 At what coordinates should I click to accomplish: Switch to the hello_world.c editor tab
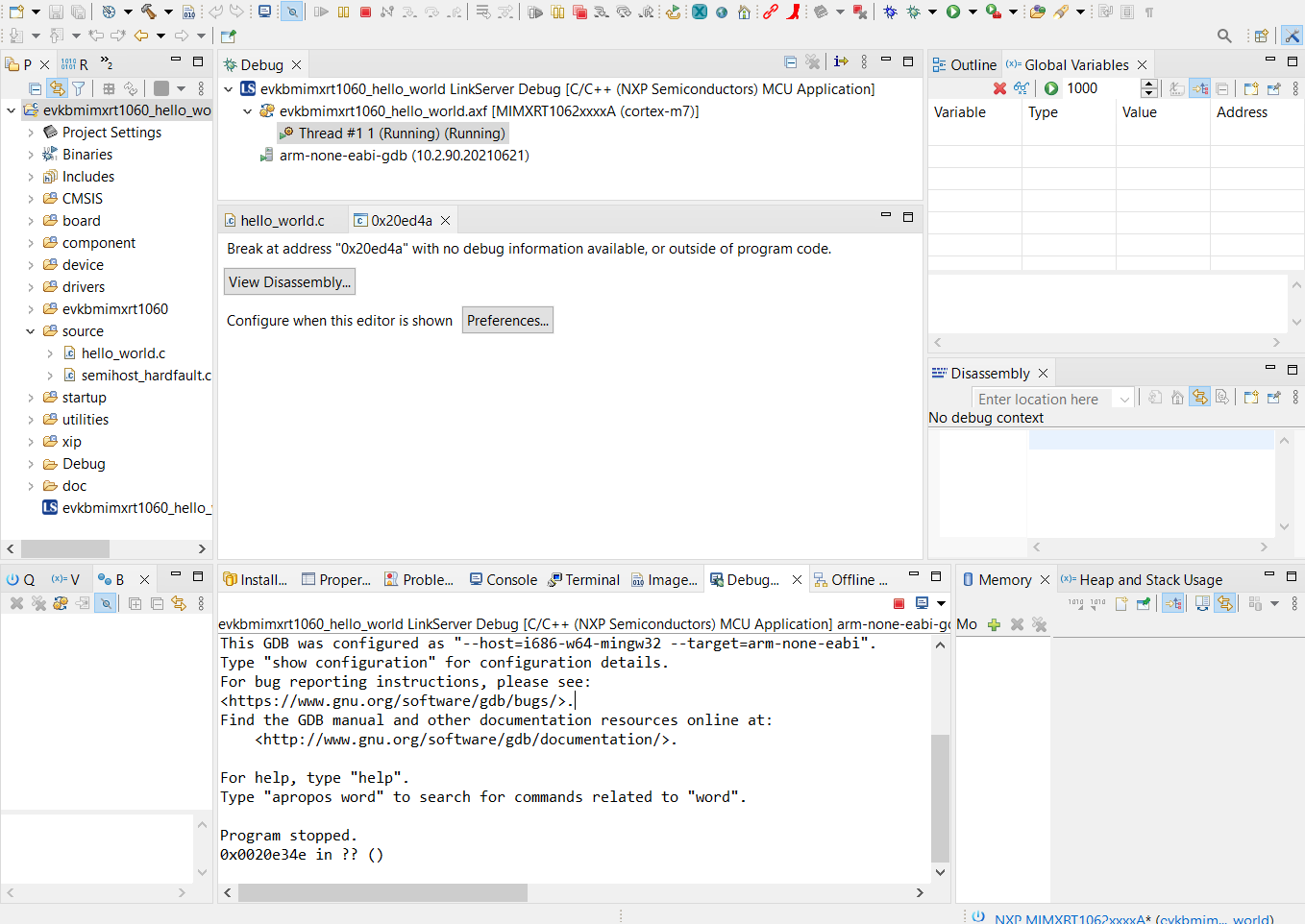click(283, 220)
